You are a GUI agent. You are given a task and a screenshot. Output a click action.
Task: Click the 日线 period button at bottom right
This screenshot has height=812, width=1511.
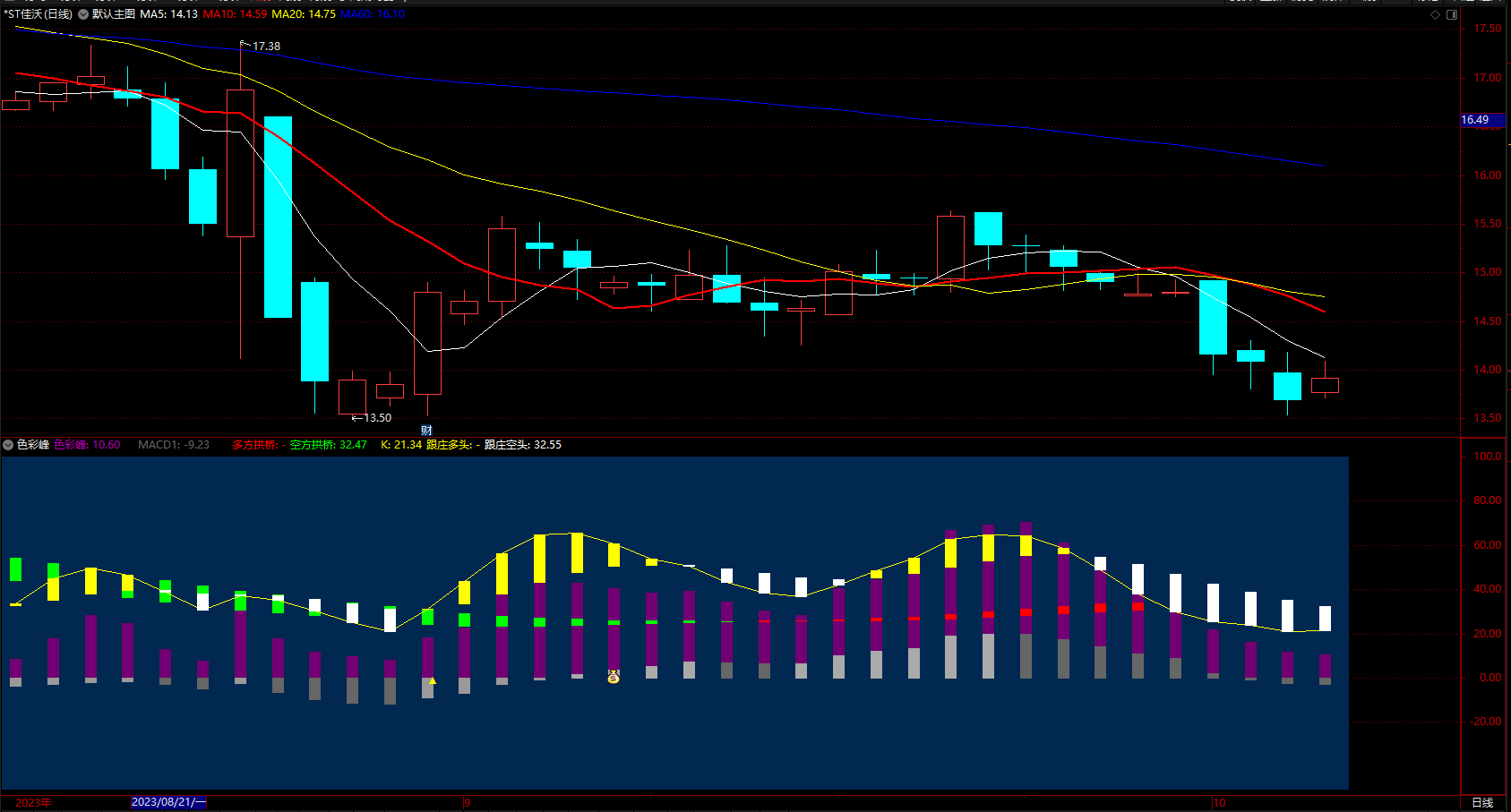(x=1482, y=803)
